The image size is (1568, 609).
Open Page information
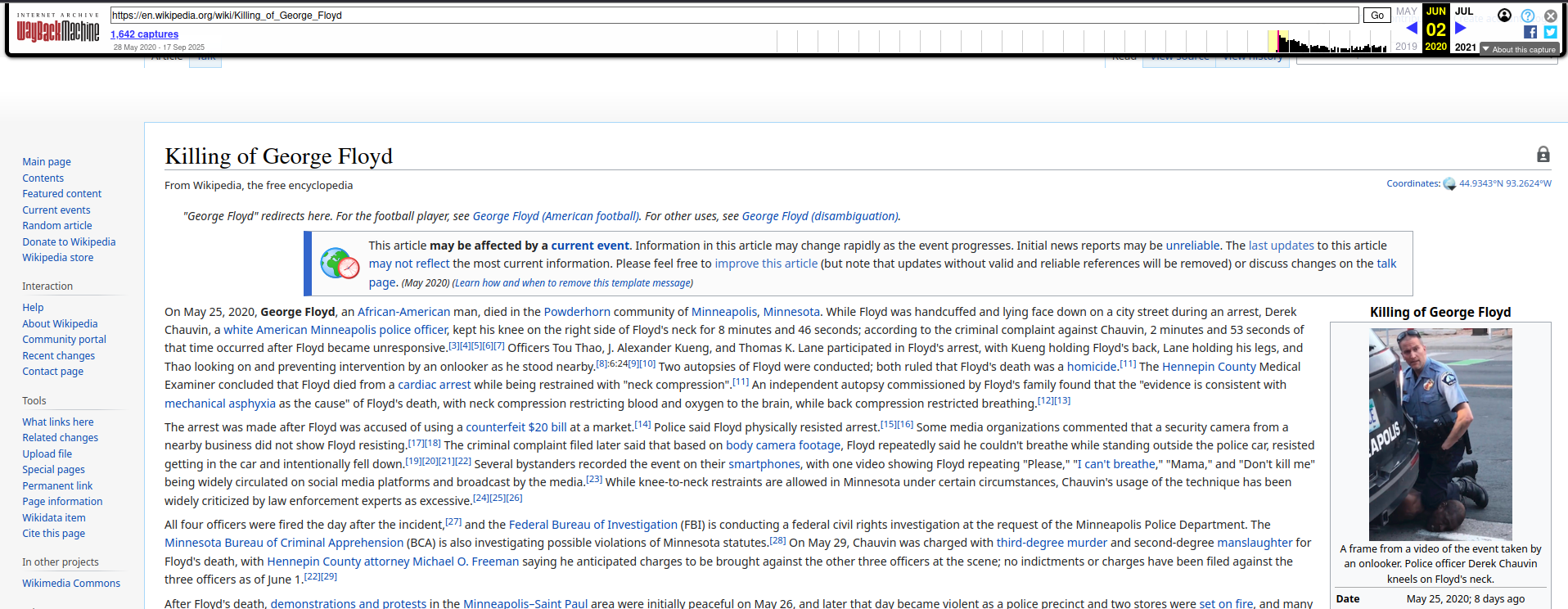(62, 502)
